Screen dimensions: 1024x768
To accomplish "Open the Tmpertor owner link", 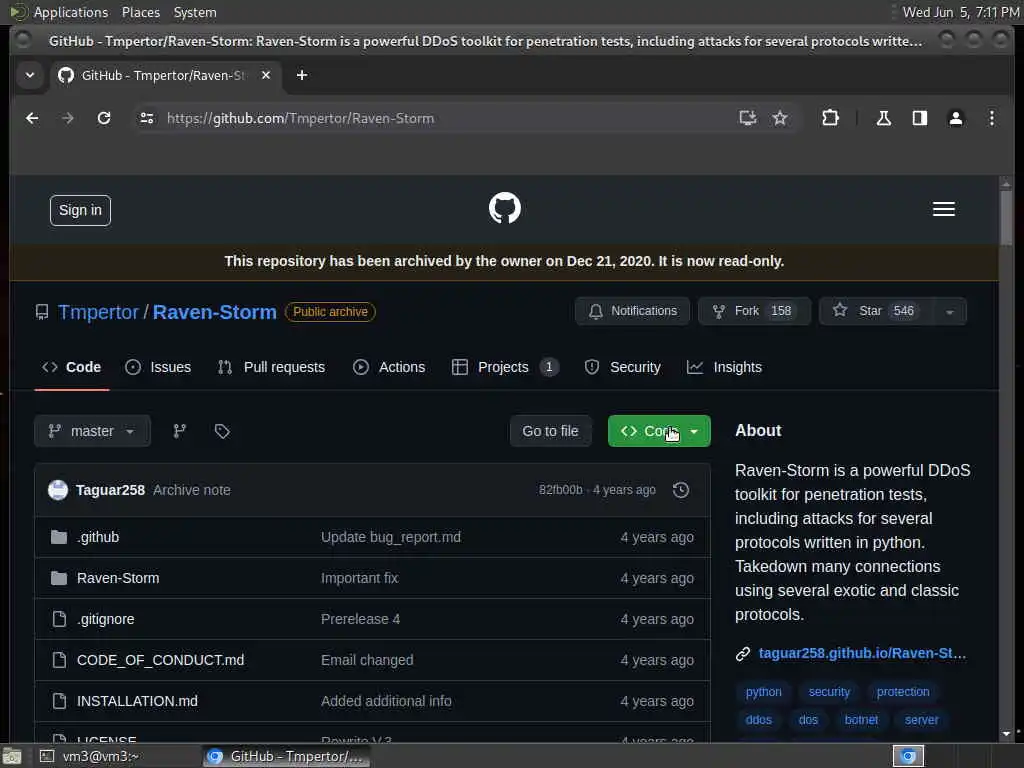I will coord(99,312).
